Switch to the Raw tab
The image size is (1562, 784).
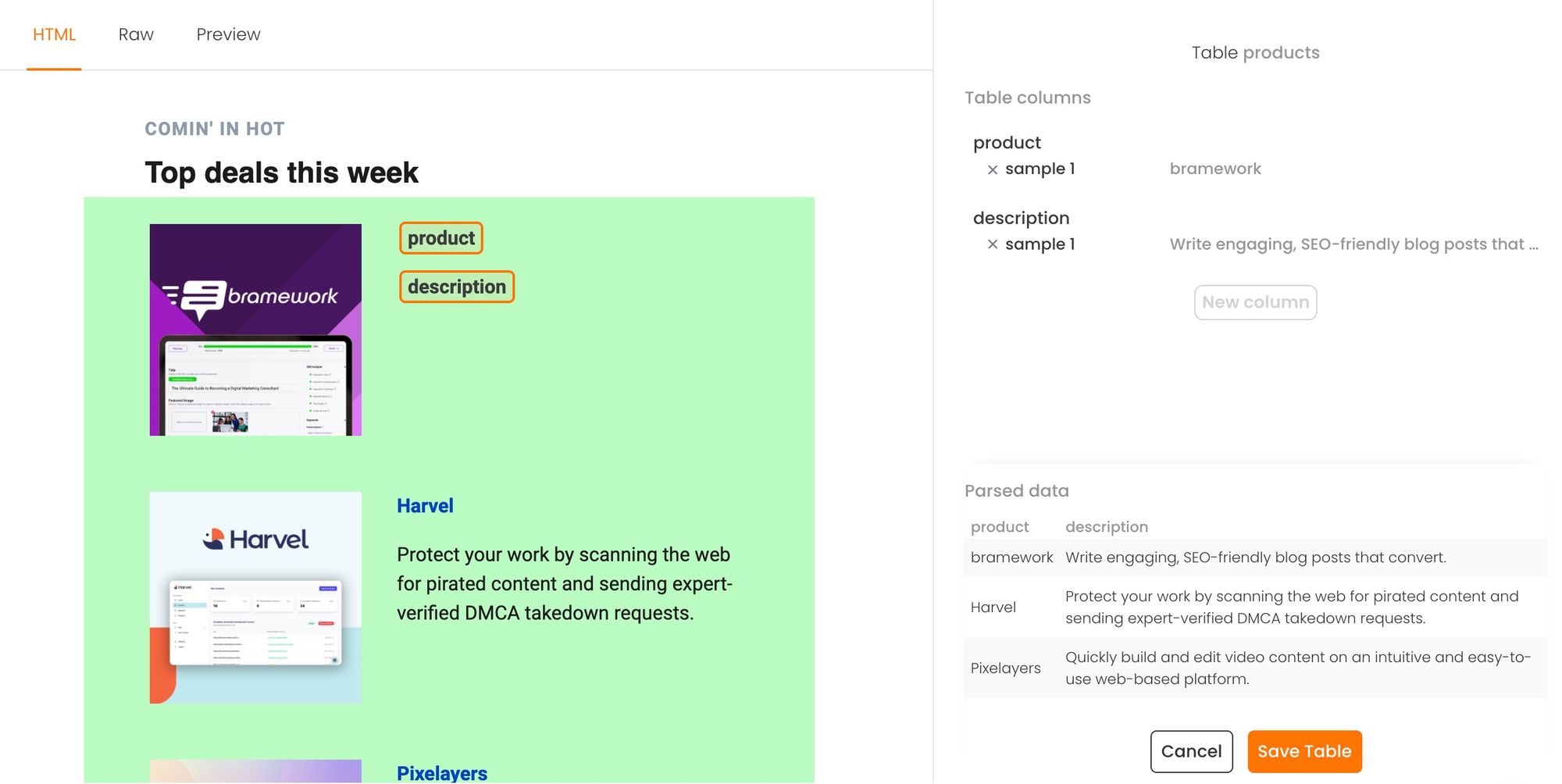pos(136,34)
